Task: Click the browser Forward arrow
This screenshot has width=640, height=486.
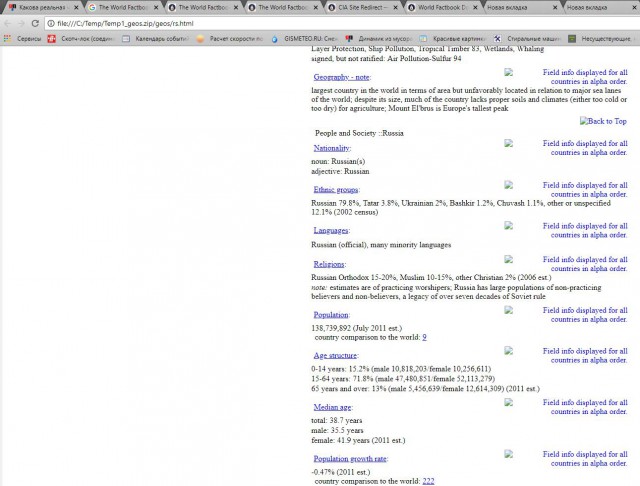Action: pos(21,23)
